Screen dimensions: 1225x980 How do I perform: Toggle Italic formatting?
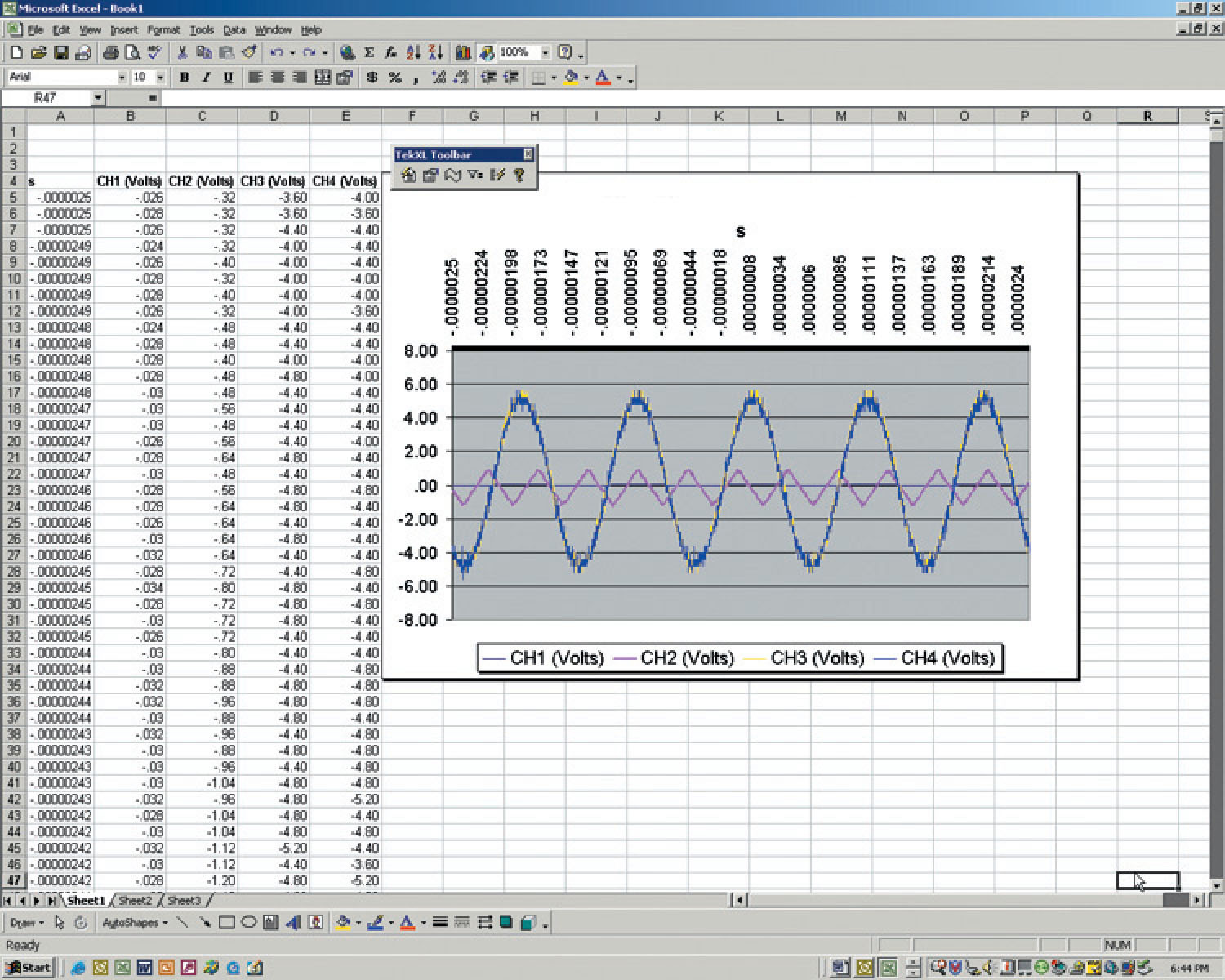point(206,78)
